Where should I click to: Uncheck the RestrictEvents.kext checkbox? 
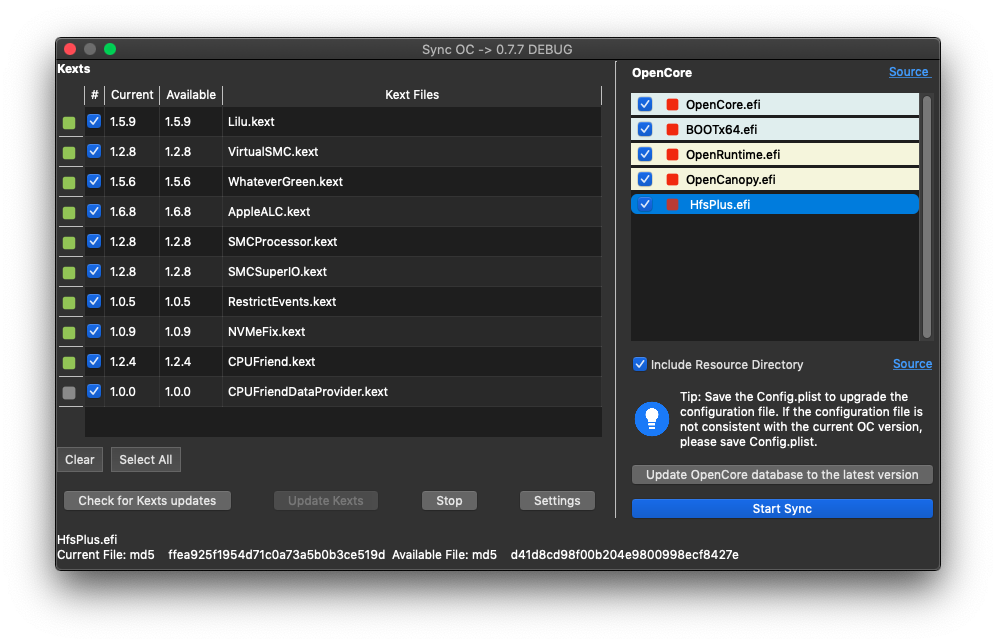[94, 300]
